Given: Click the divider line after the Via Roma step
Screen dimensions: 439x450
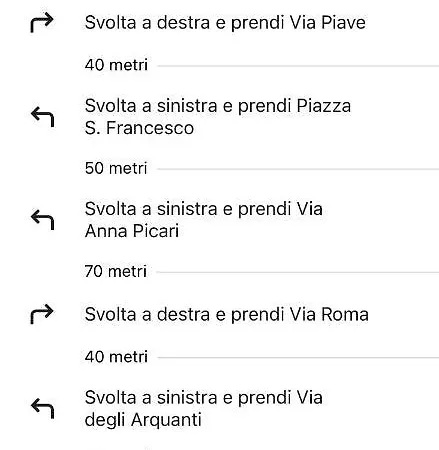Looking at the screenshot, I should click(x=298, y=358).
